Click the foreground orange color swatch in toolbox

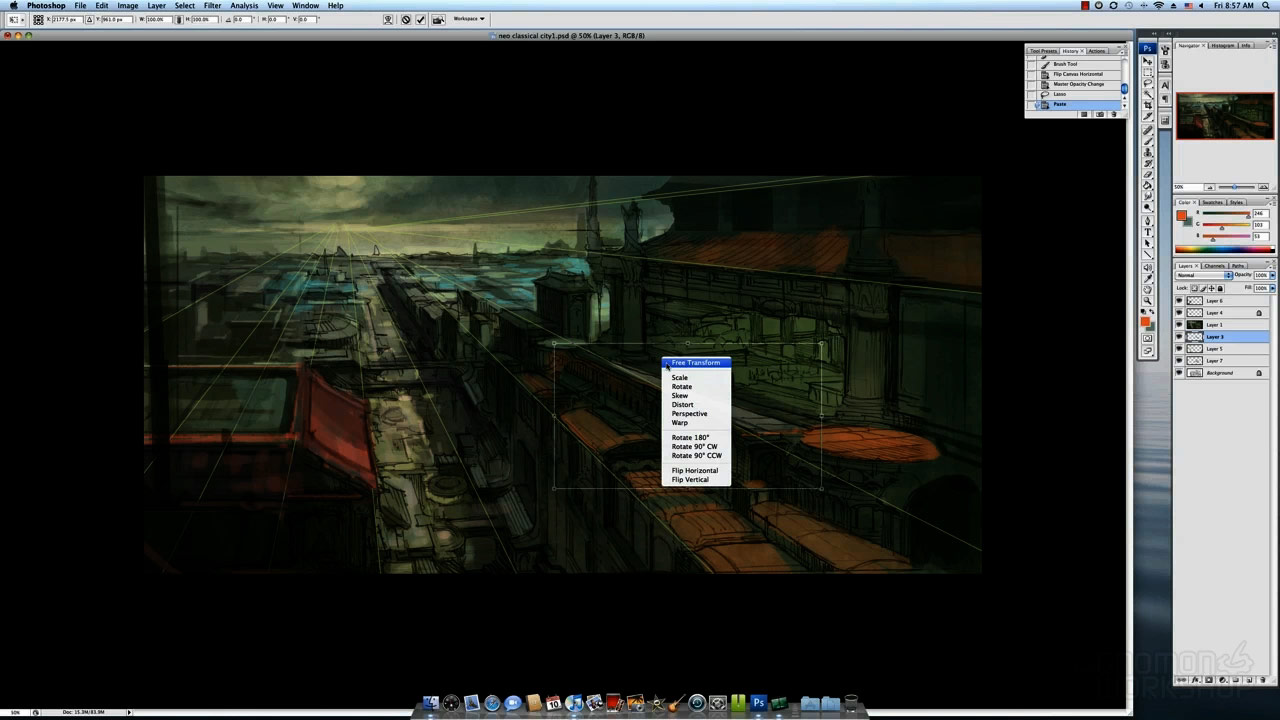coord(1145,320)
